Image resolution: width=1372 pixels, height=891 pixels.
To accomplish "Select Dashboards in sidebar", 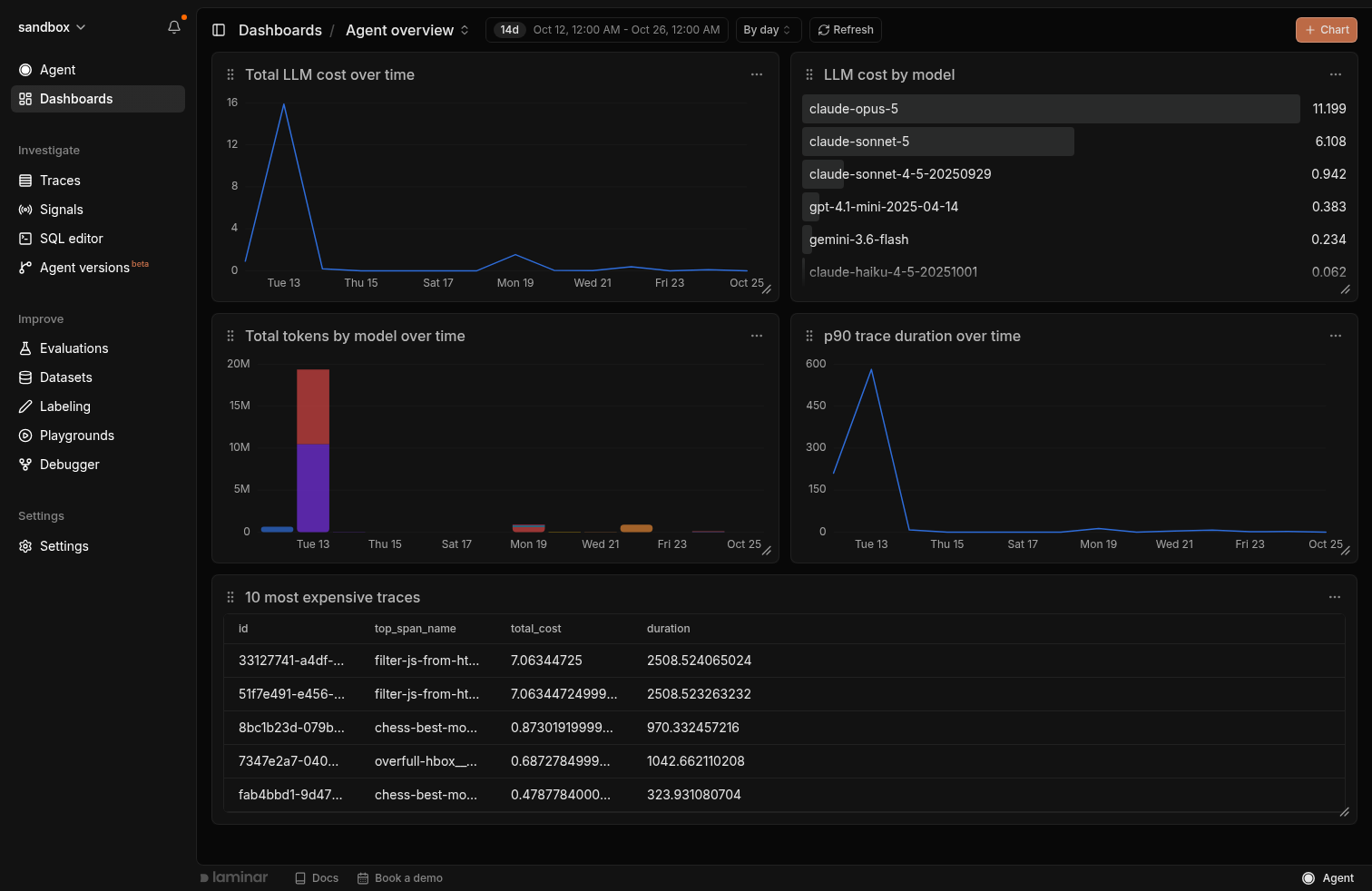I will click(x=98, y=99).
